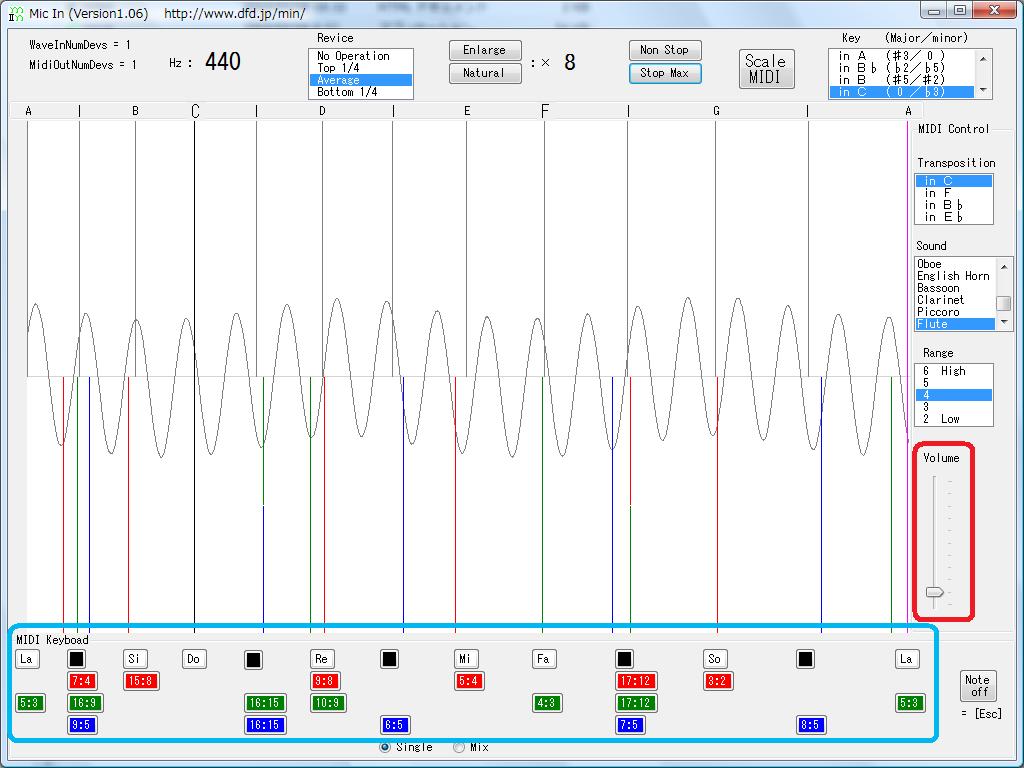Click the Note off button

pos(977,686)
